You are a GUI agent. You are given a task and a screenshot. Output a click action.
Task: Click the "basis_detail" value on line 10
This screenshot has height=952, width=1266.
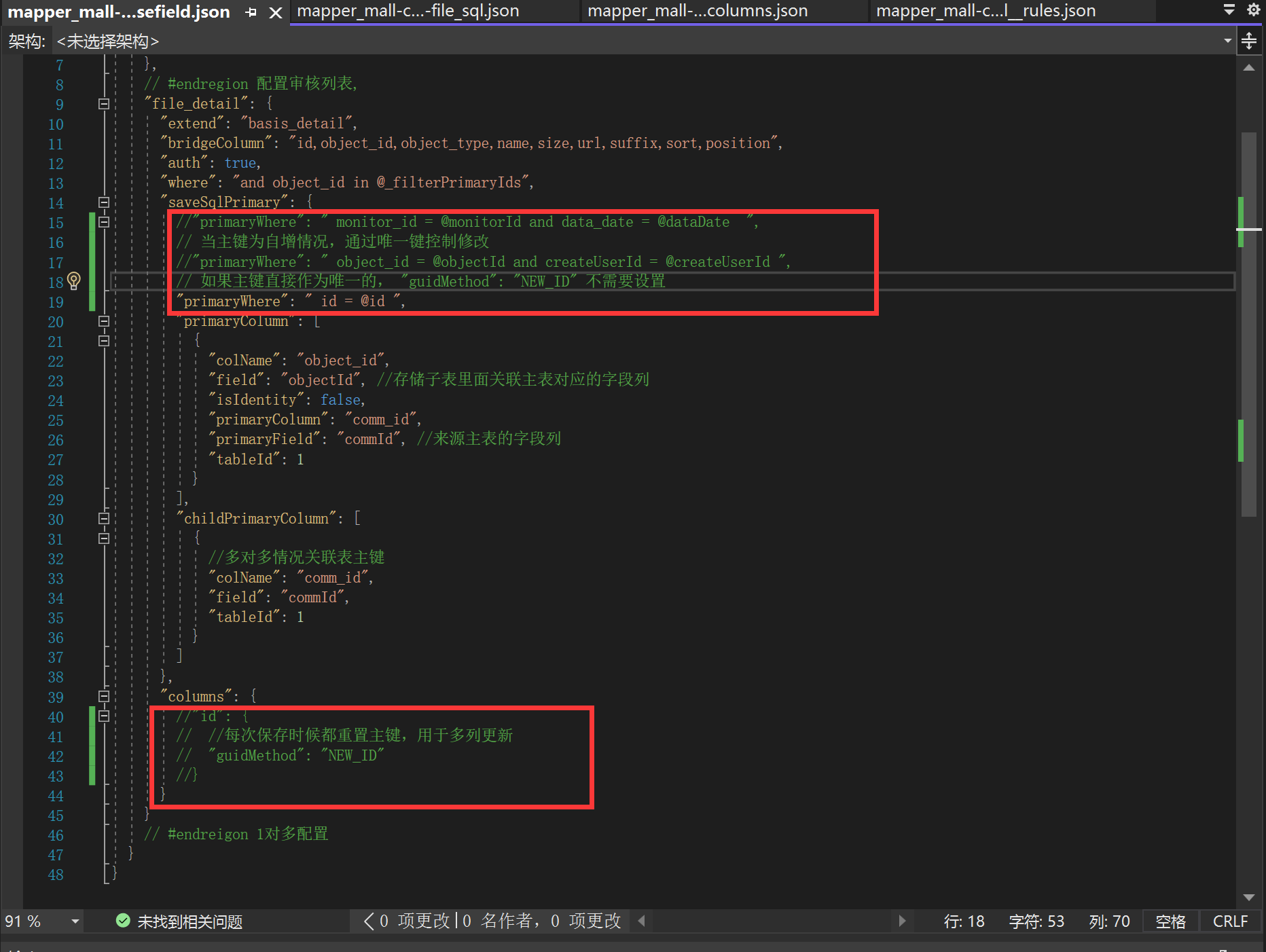point(296,124)
